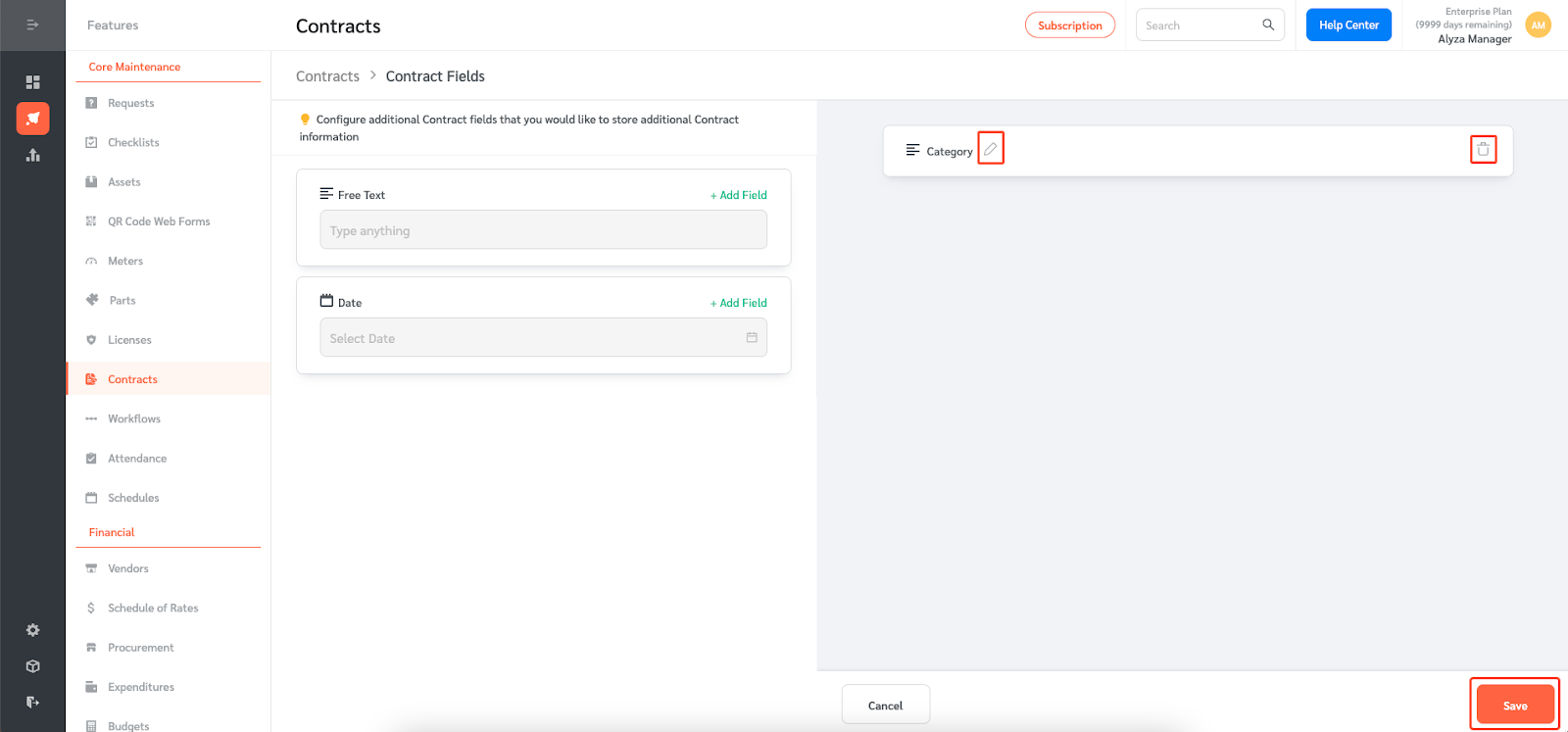Open the dashboard grid icon
1568x732 pixels.
[32, 82]
